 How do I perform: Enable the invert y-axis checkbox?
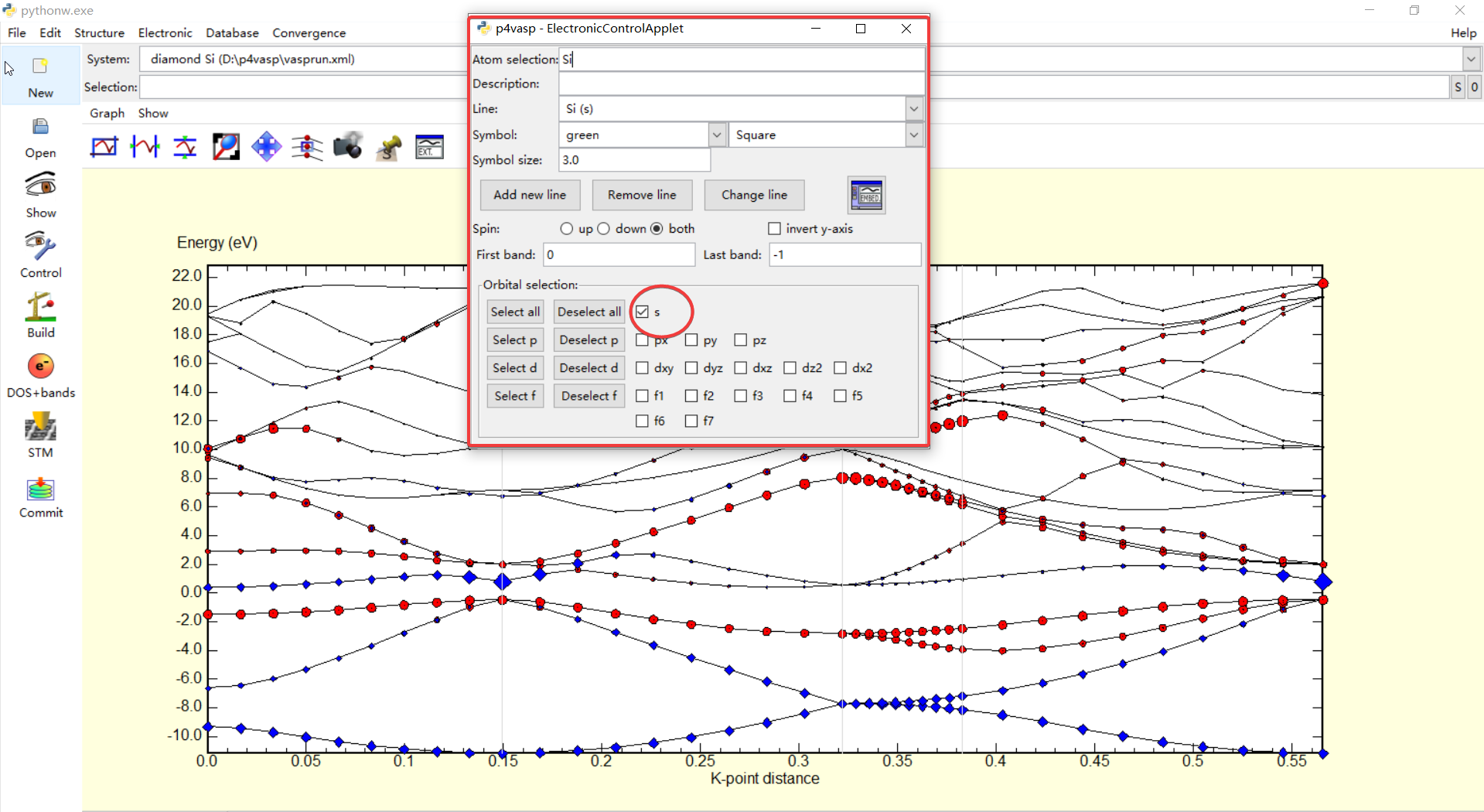tap(774, 229)
